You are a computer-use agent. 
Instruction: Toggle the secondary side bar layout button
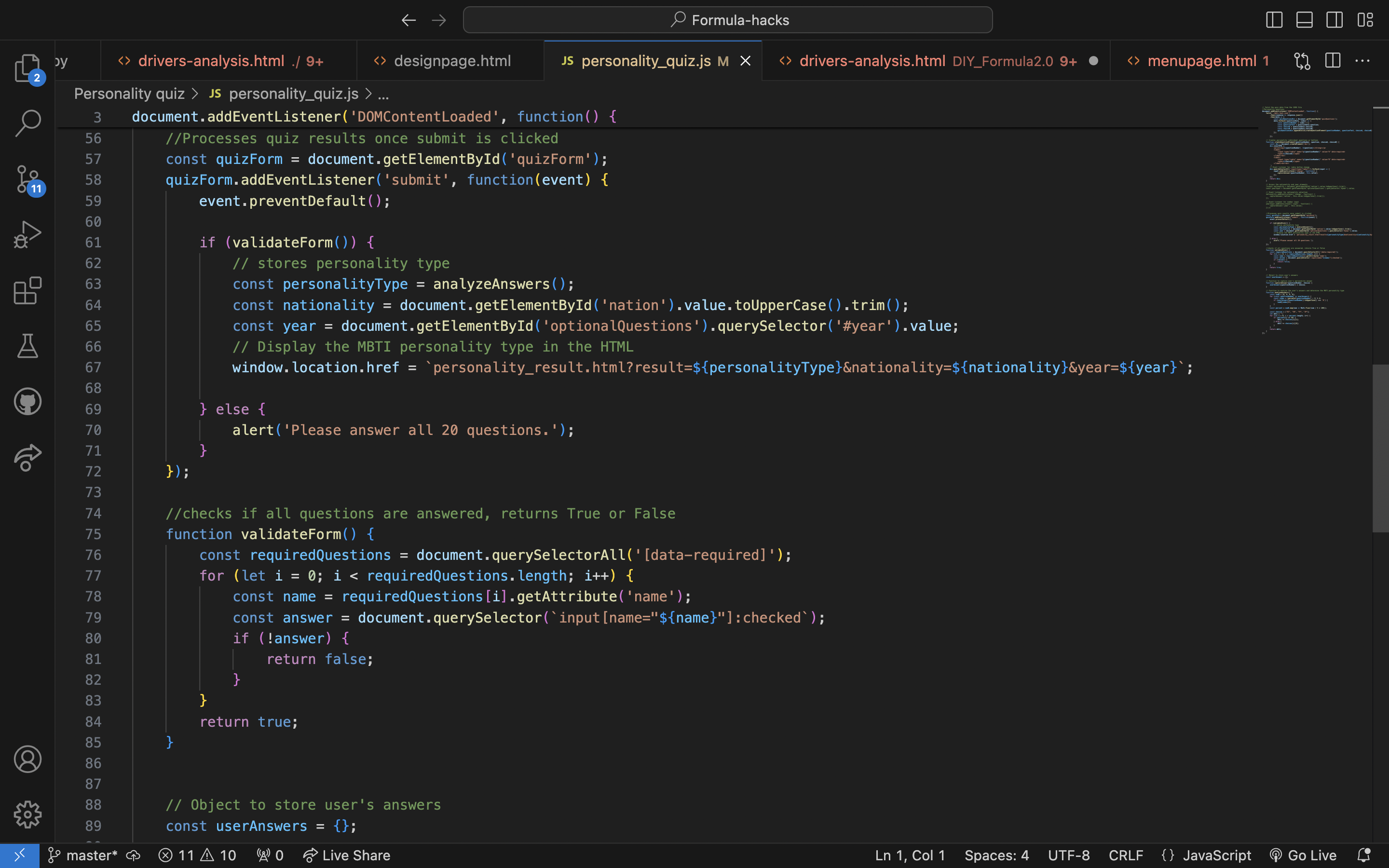tap(1335, 20)
